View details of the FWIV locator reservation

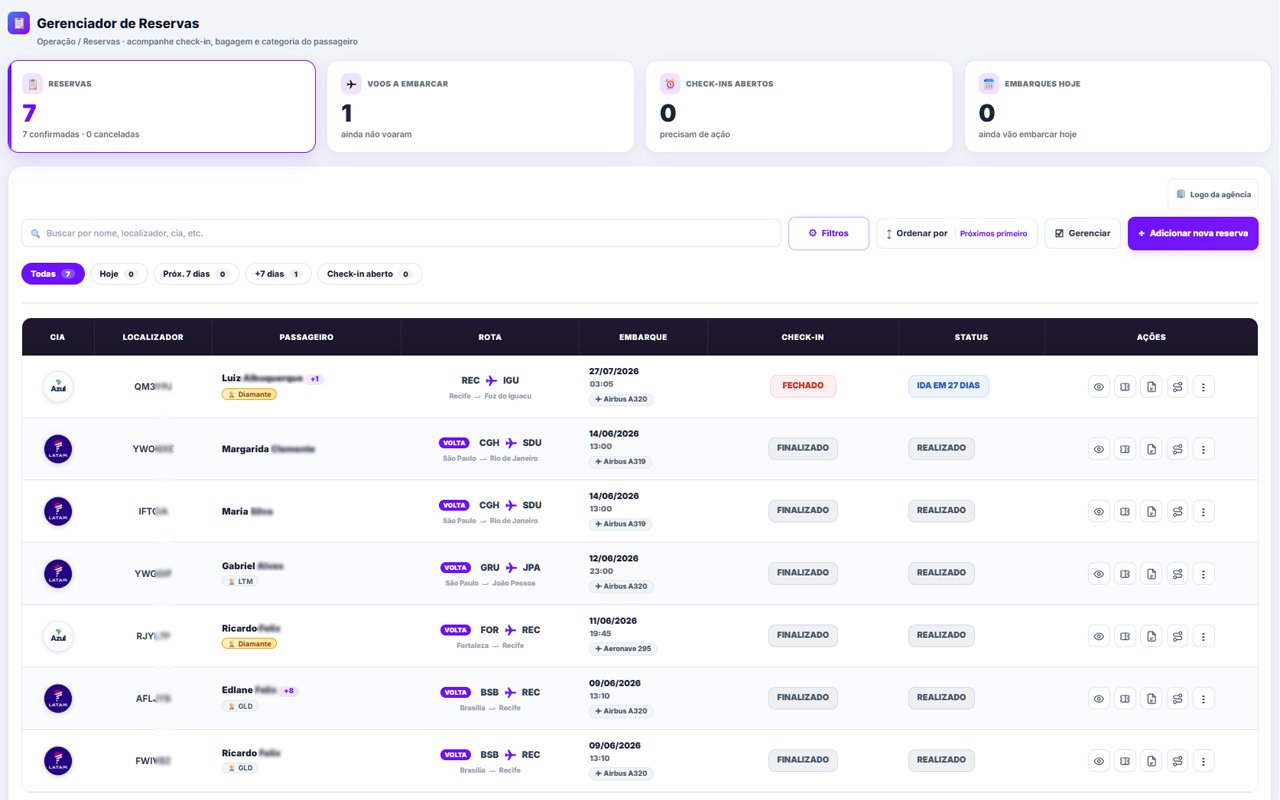pos(1099,761)
